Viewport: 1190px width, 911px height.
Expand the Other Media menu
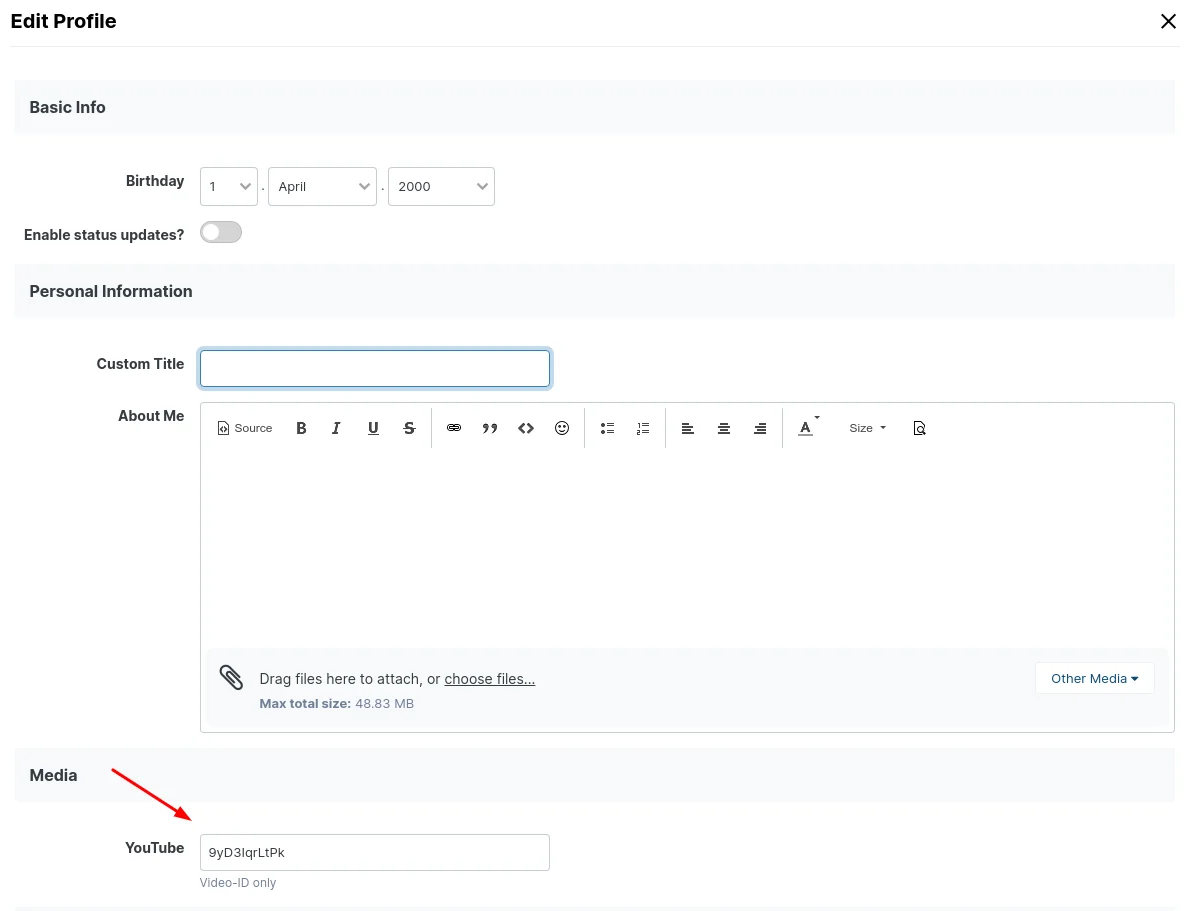[1094, 679]
